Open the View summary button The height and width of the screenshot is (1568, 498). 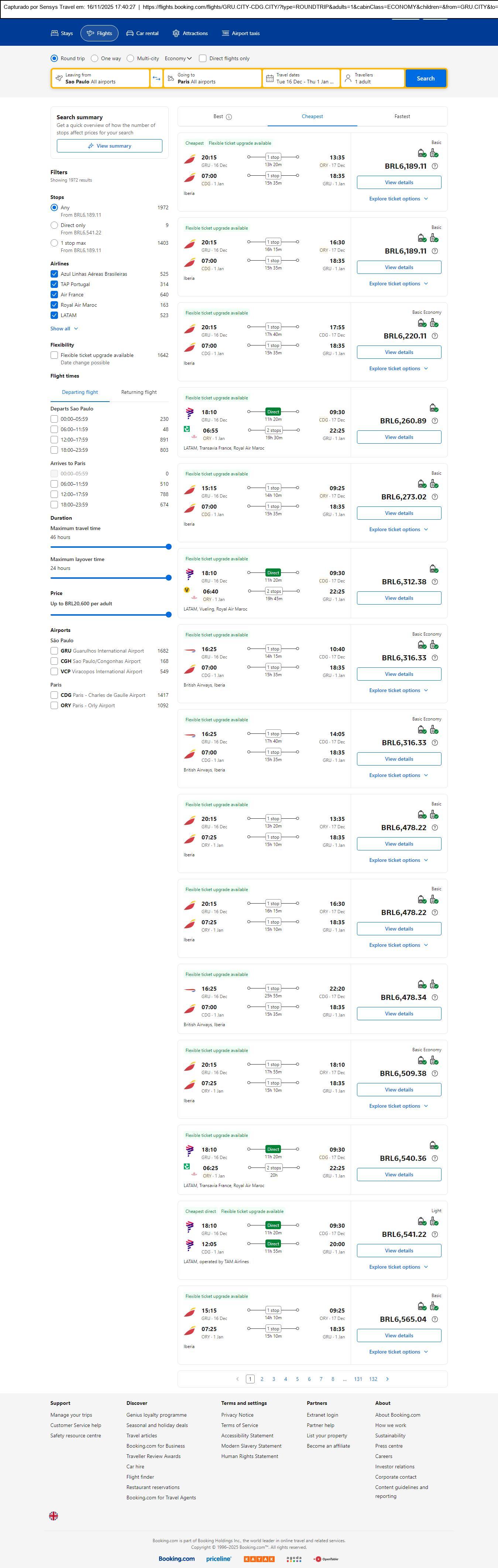pos(110,146)
